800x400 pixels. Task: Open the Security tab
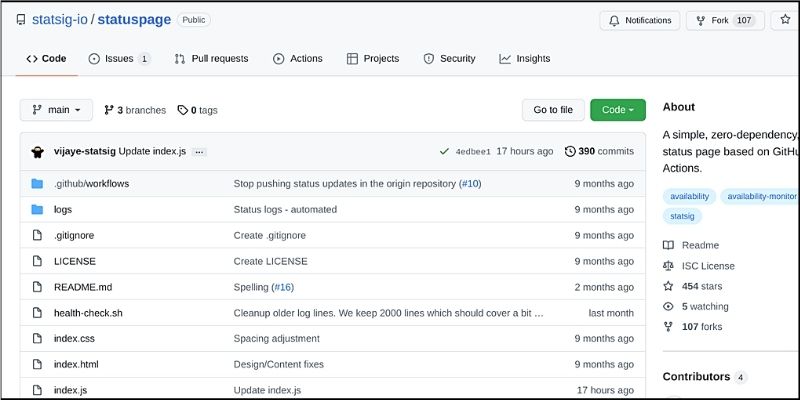(x=449, y=59)
